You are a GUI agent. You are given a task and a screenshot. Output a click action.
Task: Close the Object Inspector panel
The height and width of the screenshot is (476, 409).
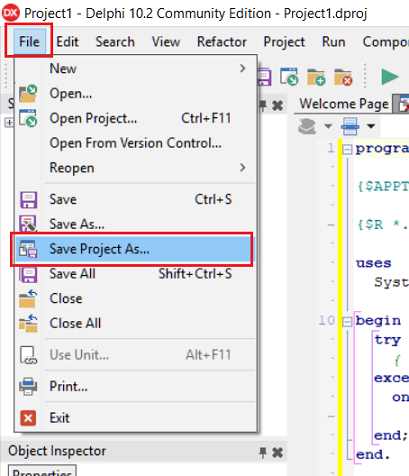pyautogui.click(x=277, y=453)
